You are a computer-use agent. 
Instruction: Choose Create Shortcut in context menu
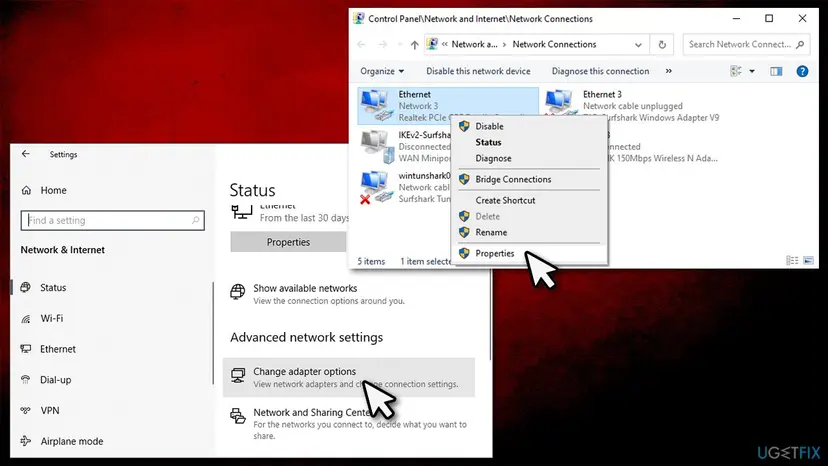point(505,200)
